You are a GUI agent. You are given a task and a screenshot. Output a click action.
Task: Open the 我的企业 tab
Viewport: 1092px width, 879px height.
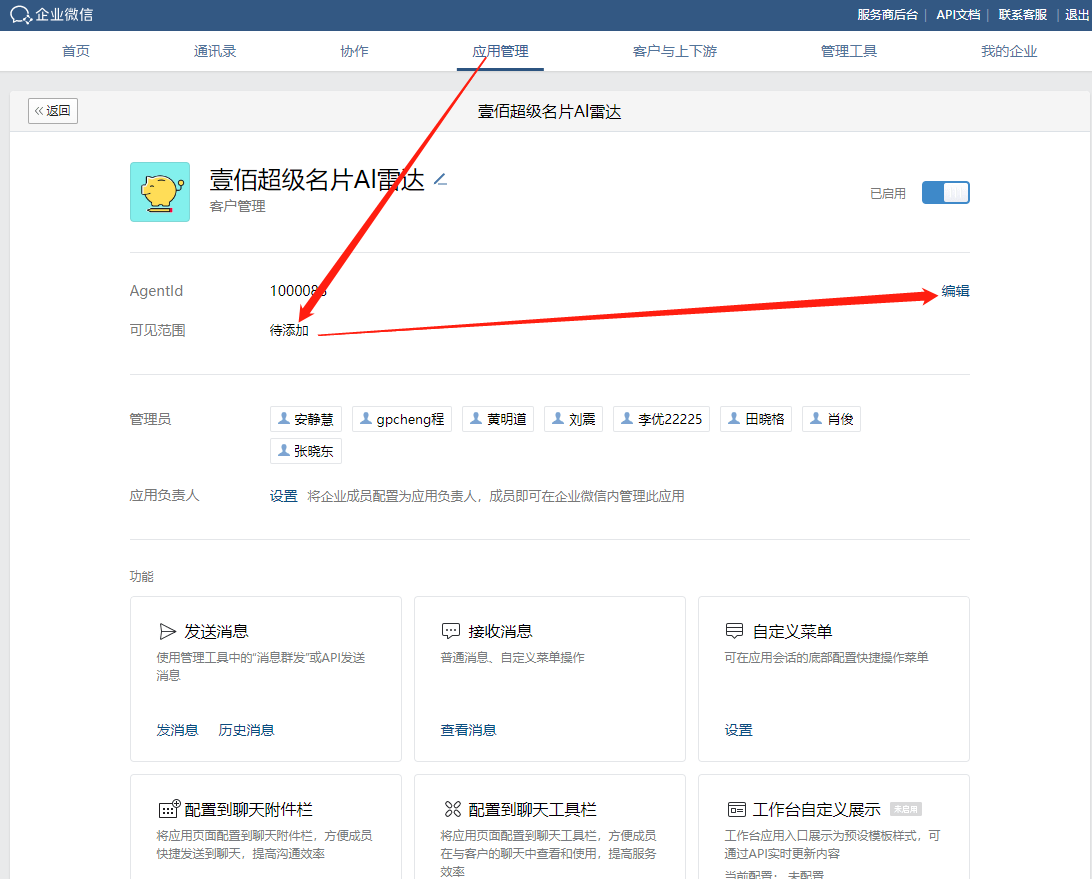click(x=1008, y=51)
